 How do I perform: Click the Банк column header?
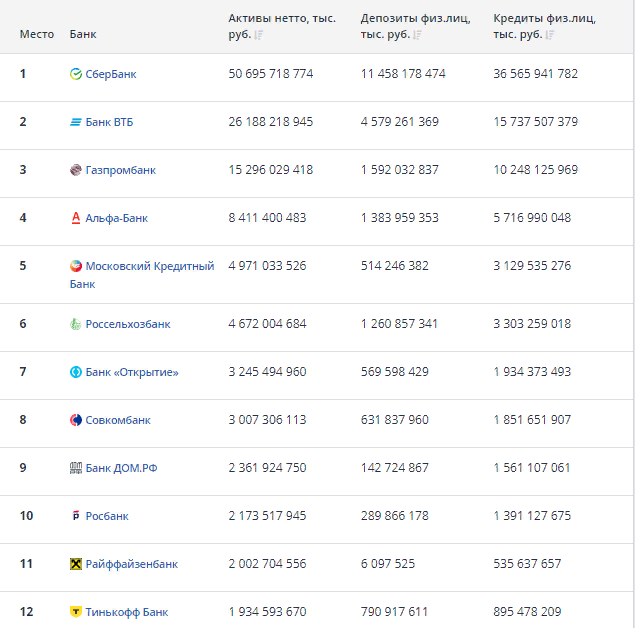[83, 34]
